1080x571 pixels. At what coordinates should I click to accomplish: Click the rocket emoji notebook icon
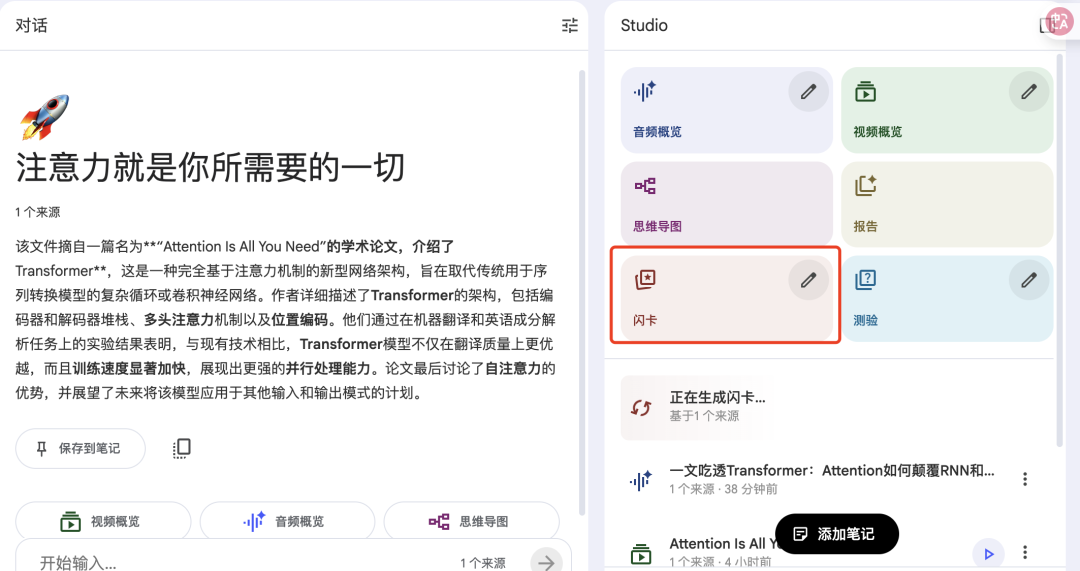(45, 117)
